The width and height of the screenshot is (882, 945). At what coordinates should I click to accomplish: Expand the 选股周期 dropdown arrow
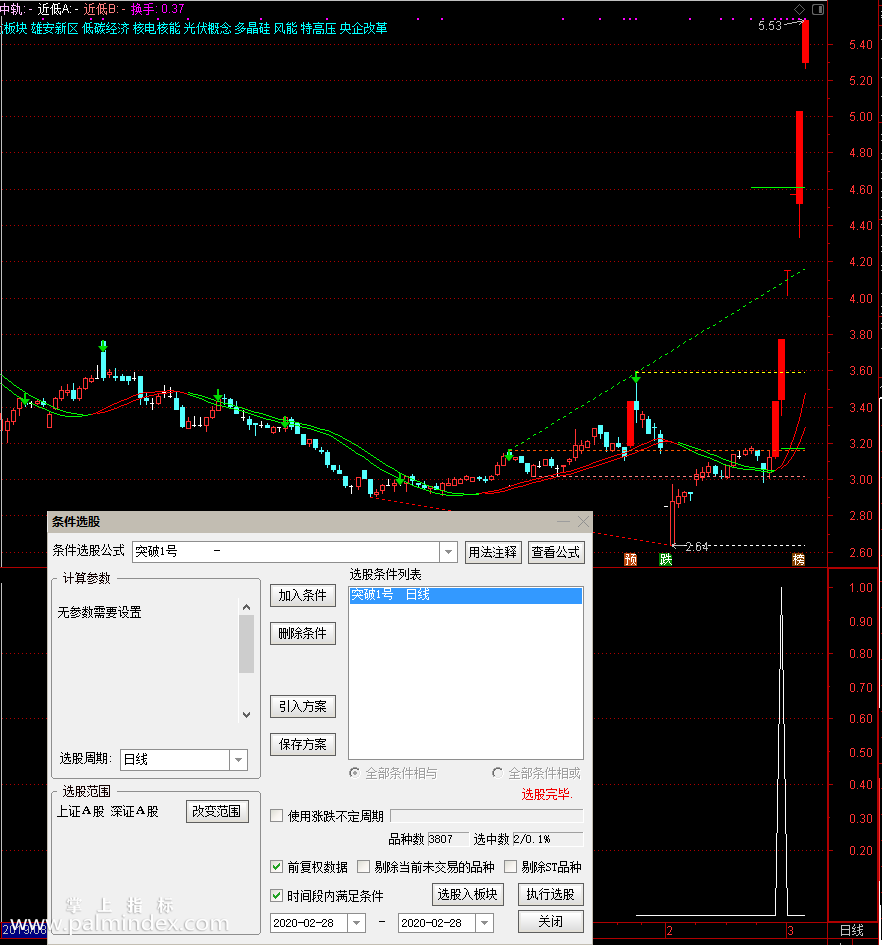(239, 759)
